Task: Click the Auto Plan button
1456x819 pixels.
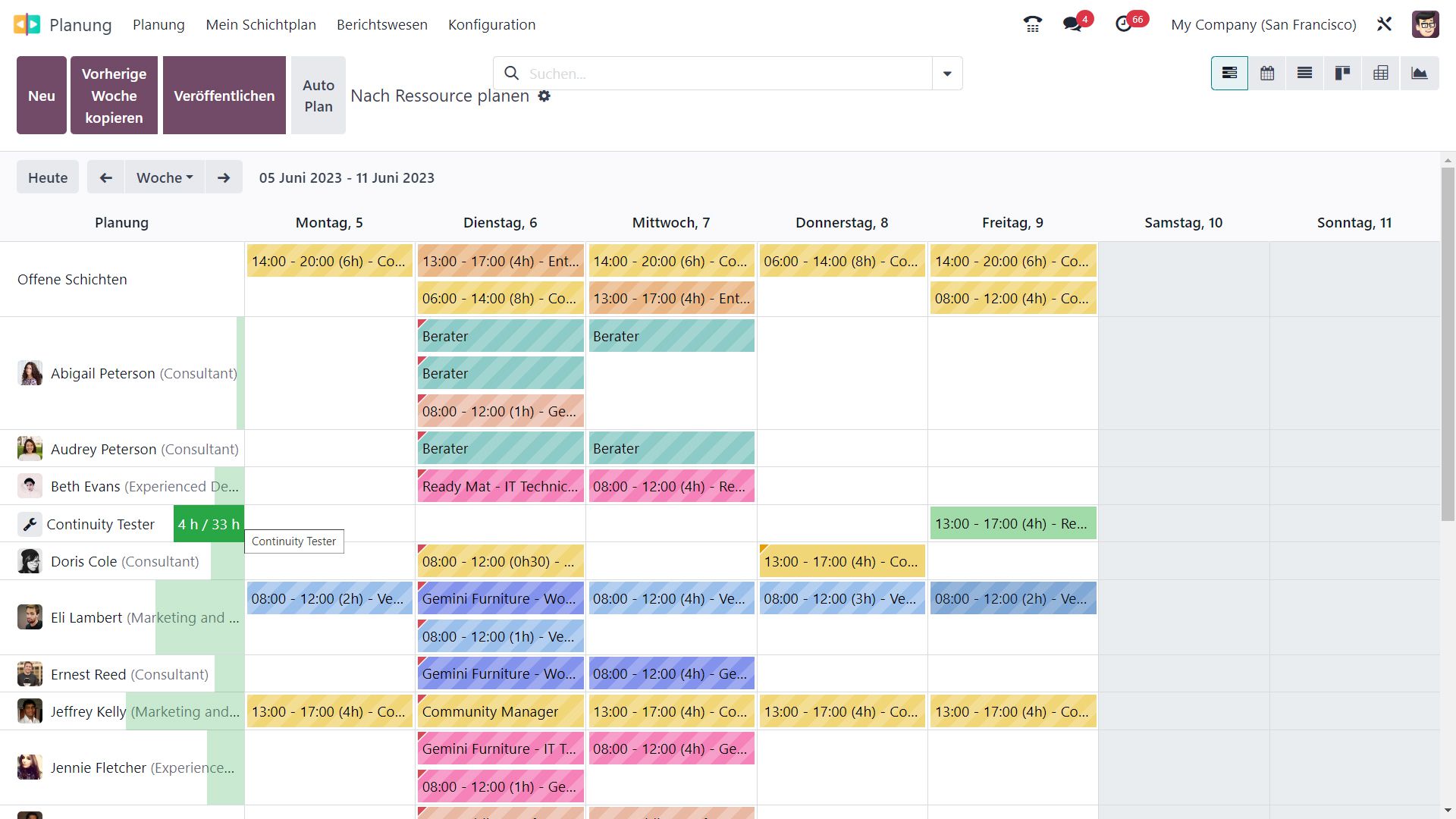Action: [318, 96]
